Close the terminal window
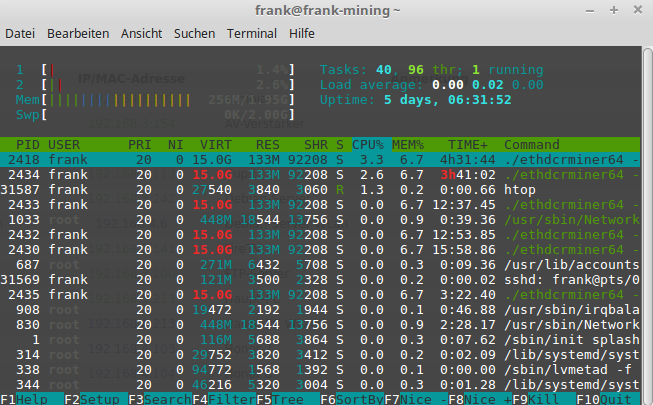The image size is (653, 405). 638,10
